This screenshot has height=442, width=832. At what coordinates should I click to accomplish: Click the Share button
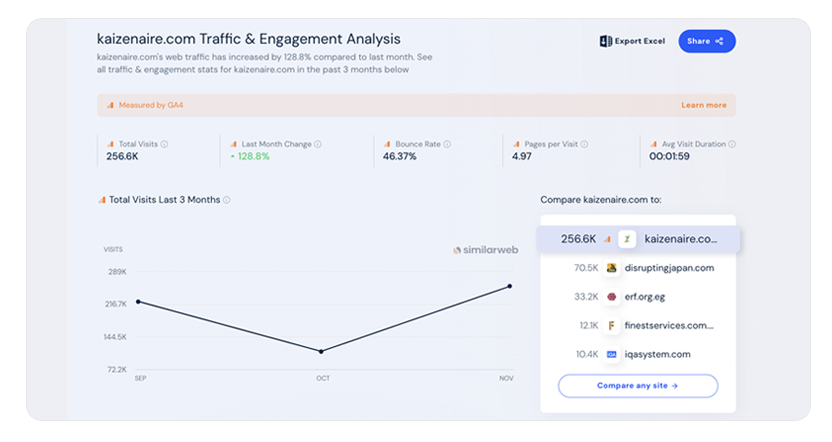pyautogui.click(x=707, y=41)
